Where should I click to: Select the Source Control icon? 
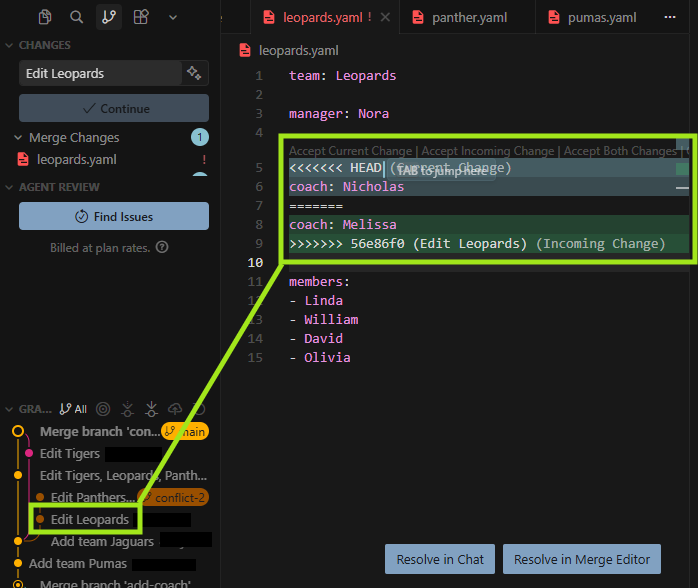point(109,17)
